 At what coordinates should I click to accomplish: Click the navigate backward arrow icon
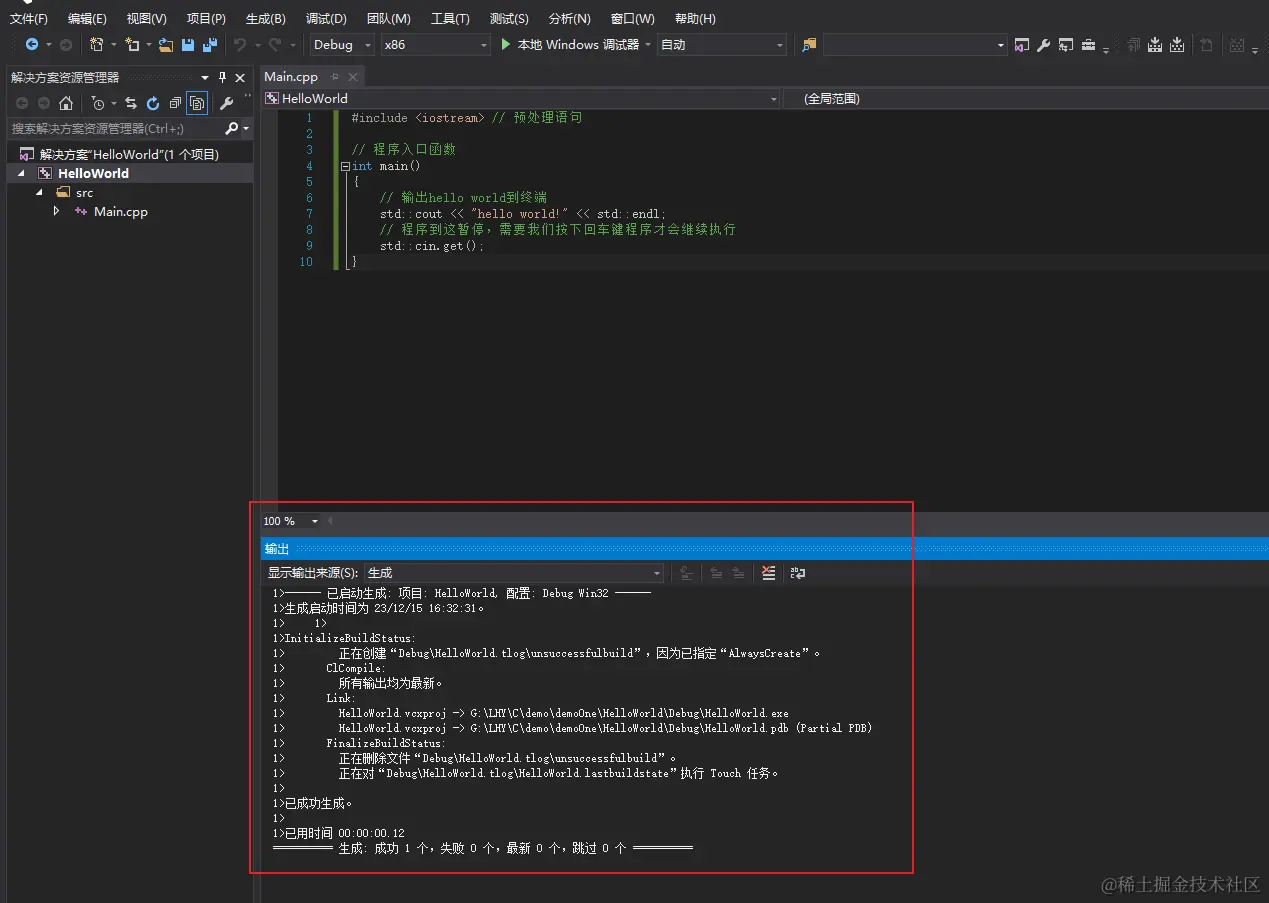point(32,44)
